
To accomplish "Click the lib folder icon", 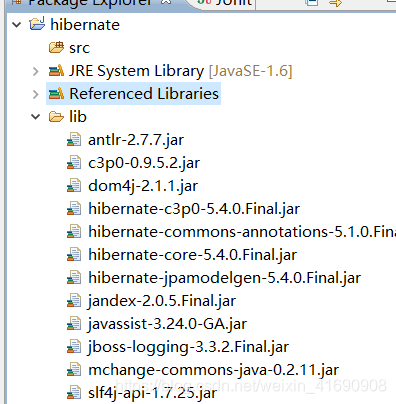I will point(56,117).
